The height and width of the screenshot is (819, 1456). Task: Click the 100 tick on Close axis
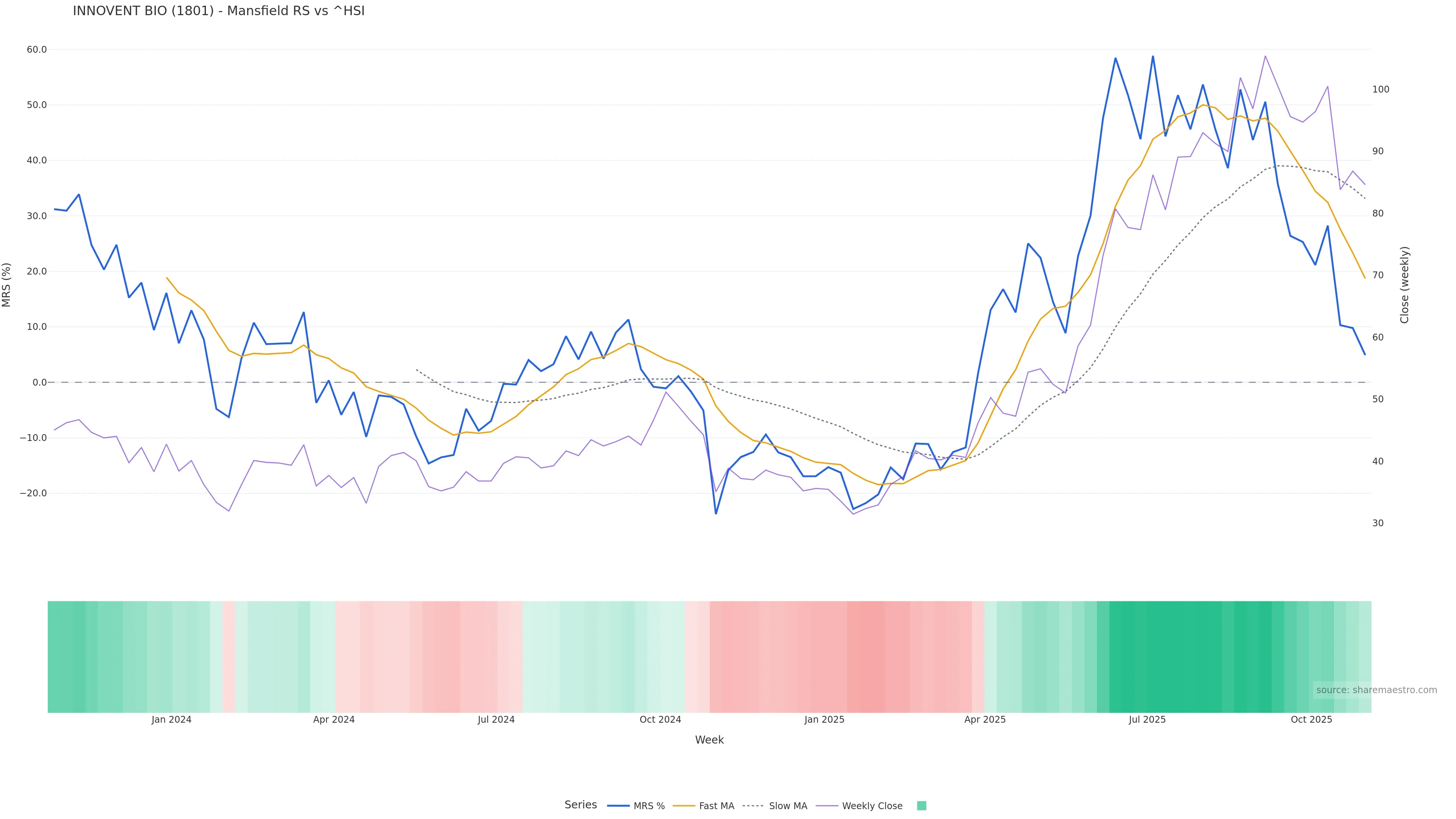[1381, 90]
